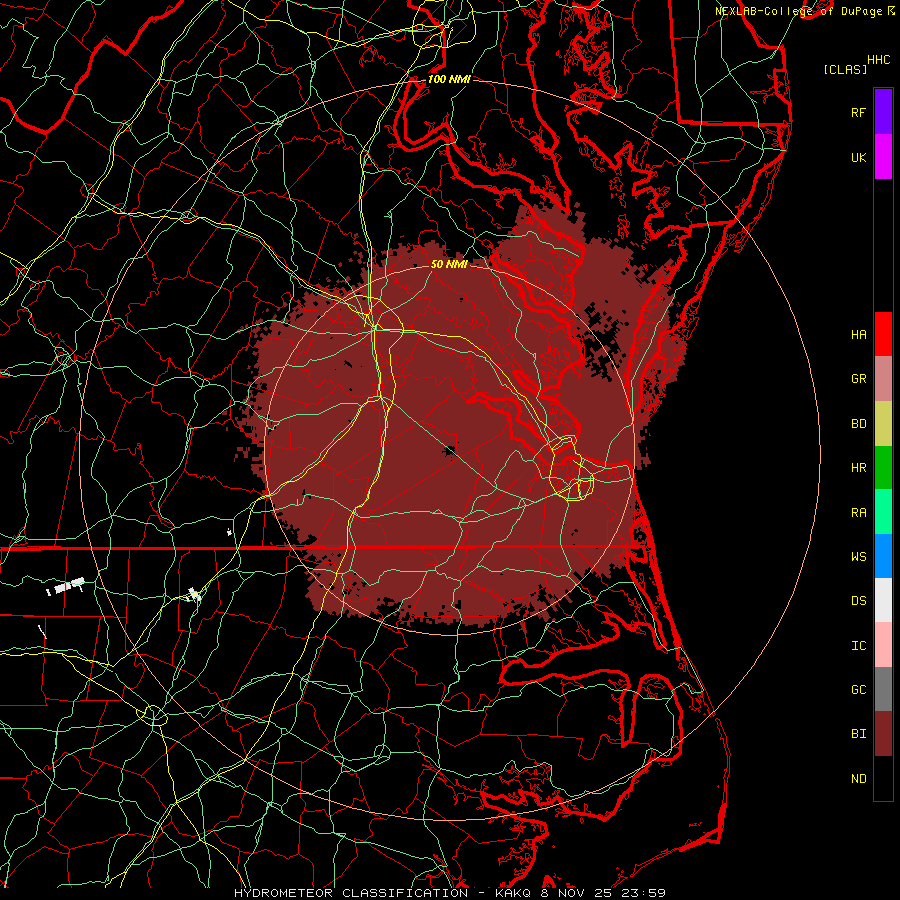This screenshot has height=900, width=900.
Task: Click the 50 NMI range ring label
Action: tap(449, 264)
